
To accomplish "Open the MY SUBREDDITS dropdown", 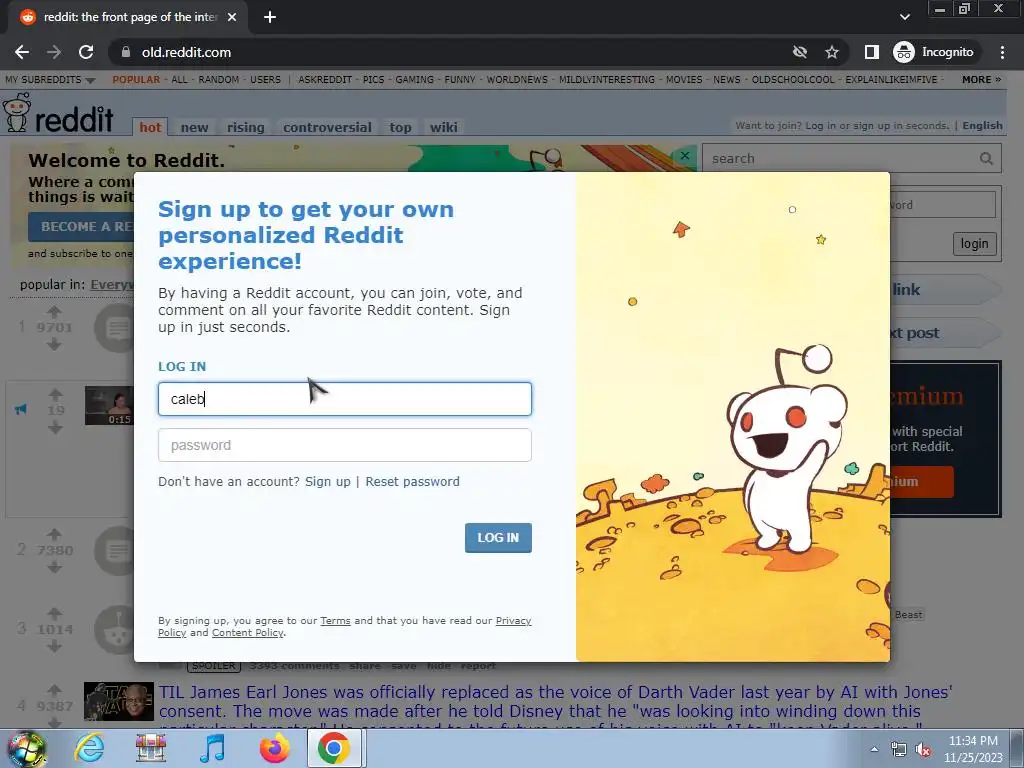I will [50, 80].
